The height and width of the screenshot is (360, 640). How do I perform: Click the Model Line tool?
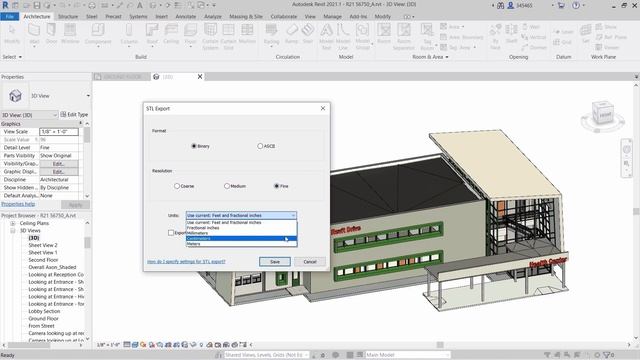click(x=343, y=36)
